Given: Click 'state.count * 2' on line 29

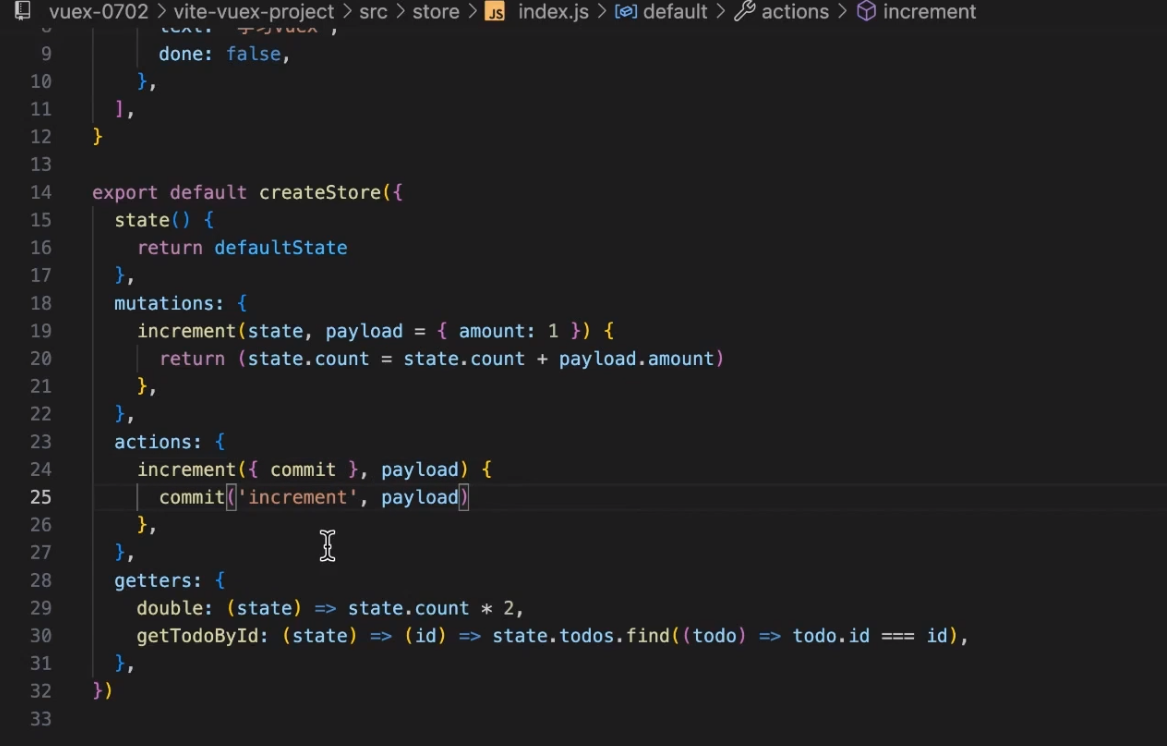Looking at the screenshot, I should coord(430,608).
